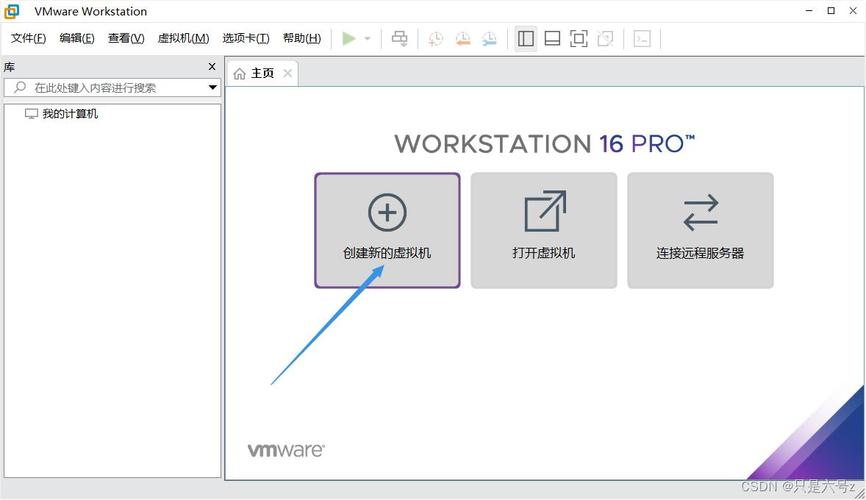Minimize the VMware Workstation window
The width and height of the screenshot is (866, 500).
tap(809, 10)
